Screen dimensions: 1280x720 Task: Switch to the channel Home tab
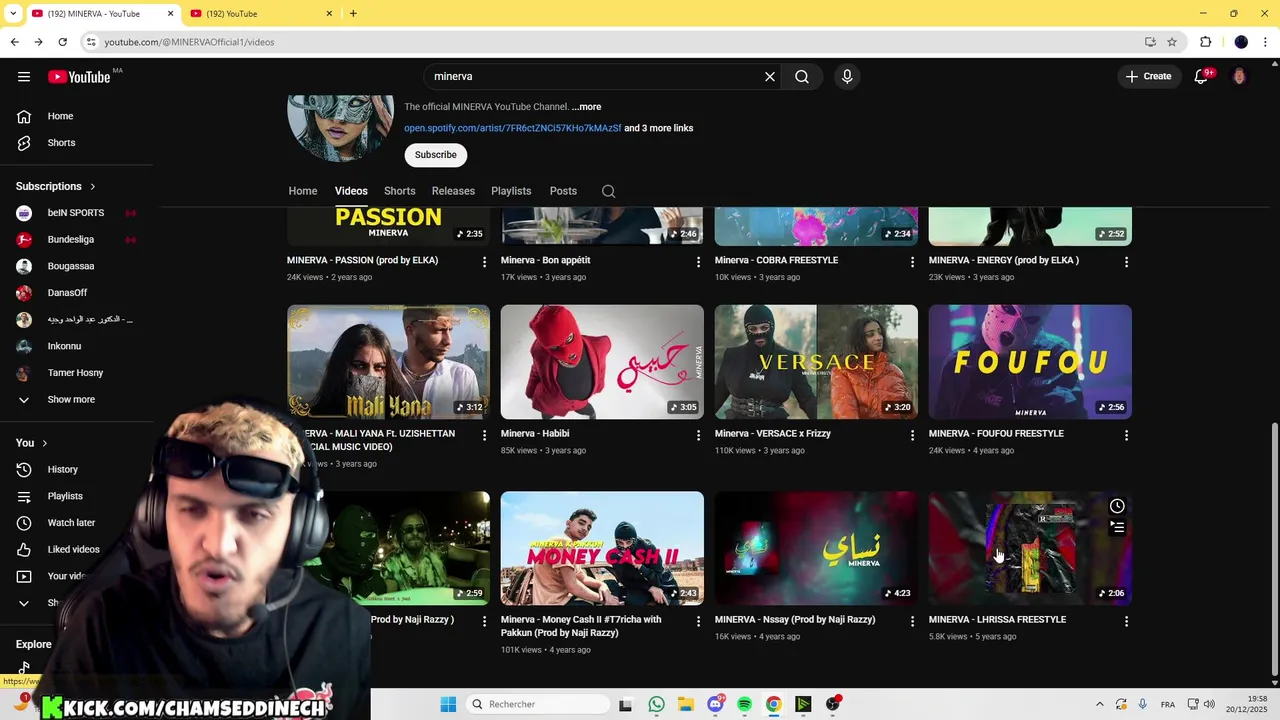pos(303,191)
